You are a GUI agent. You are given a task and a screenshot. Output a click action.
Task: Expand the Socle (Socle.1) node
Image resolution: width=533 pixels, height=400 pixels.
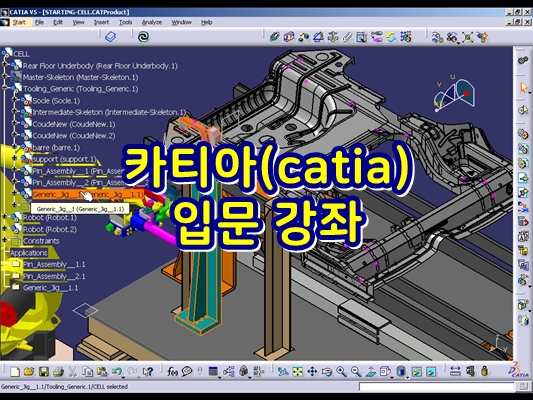tap(14, 99)
